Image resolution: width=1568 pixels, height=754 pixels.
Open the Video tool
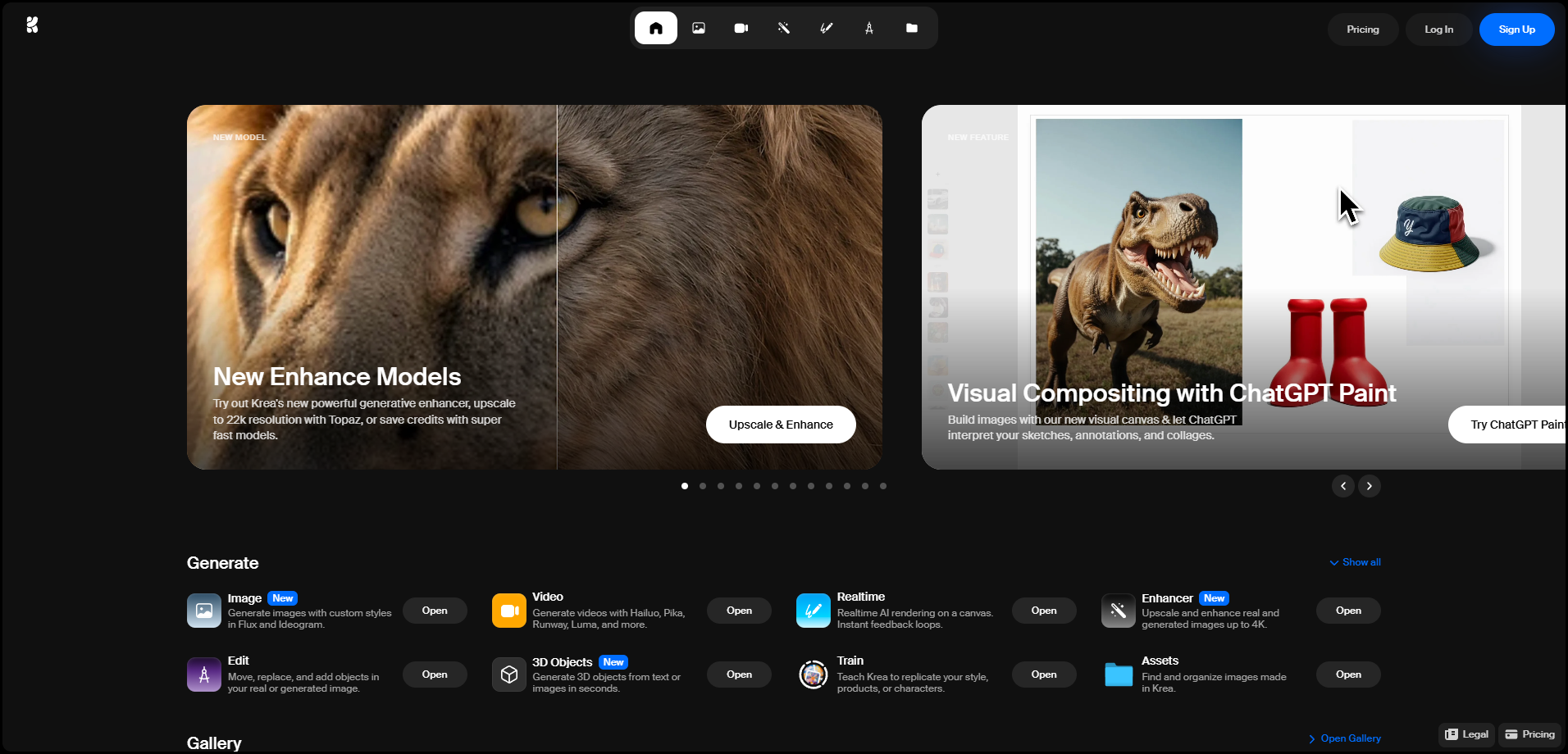pos(739,611)
